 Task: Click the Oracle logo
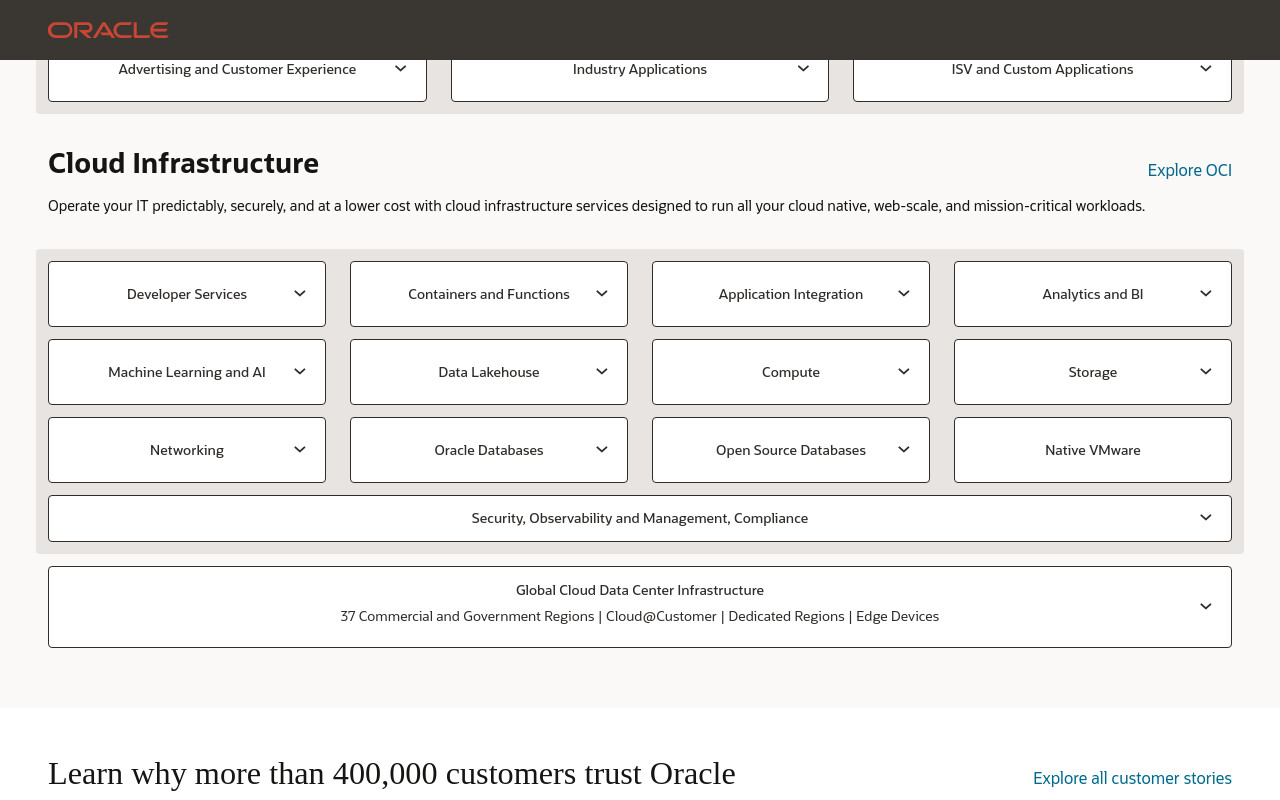point(108,30)
